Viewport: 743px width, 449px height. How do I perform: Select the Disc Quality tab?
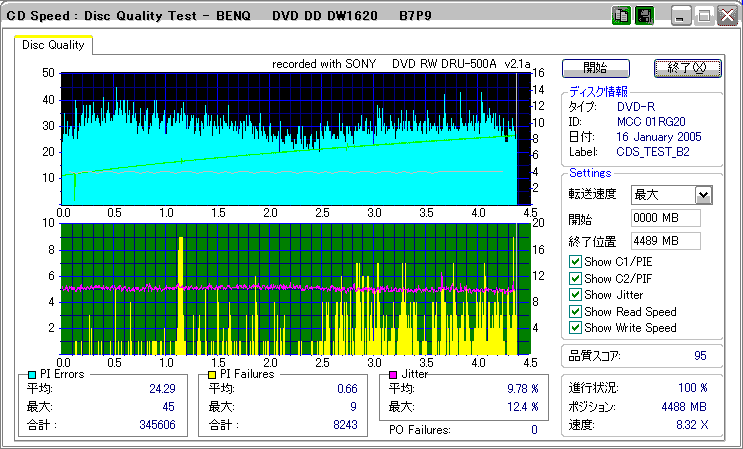[54, 45]
